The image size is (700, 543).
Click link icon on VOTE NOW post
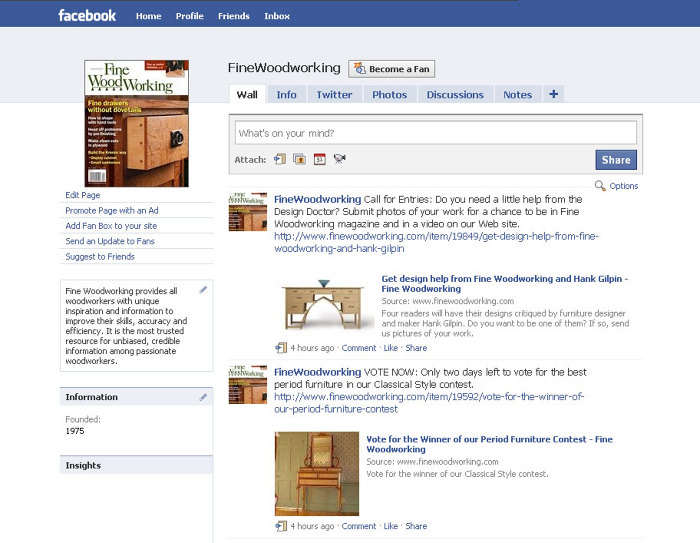click(281, 526)
